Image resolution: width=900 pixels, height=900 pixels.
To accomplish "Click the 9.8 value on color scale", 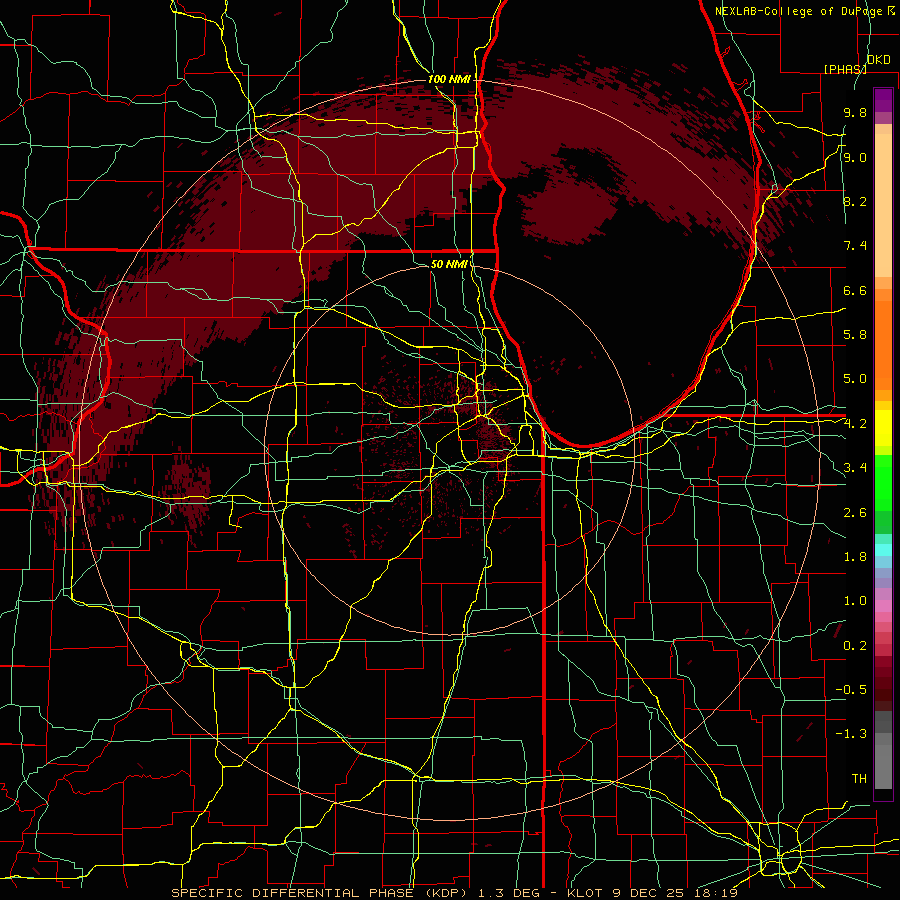I will [x=855, y=113].
